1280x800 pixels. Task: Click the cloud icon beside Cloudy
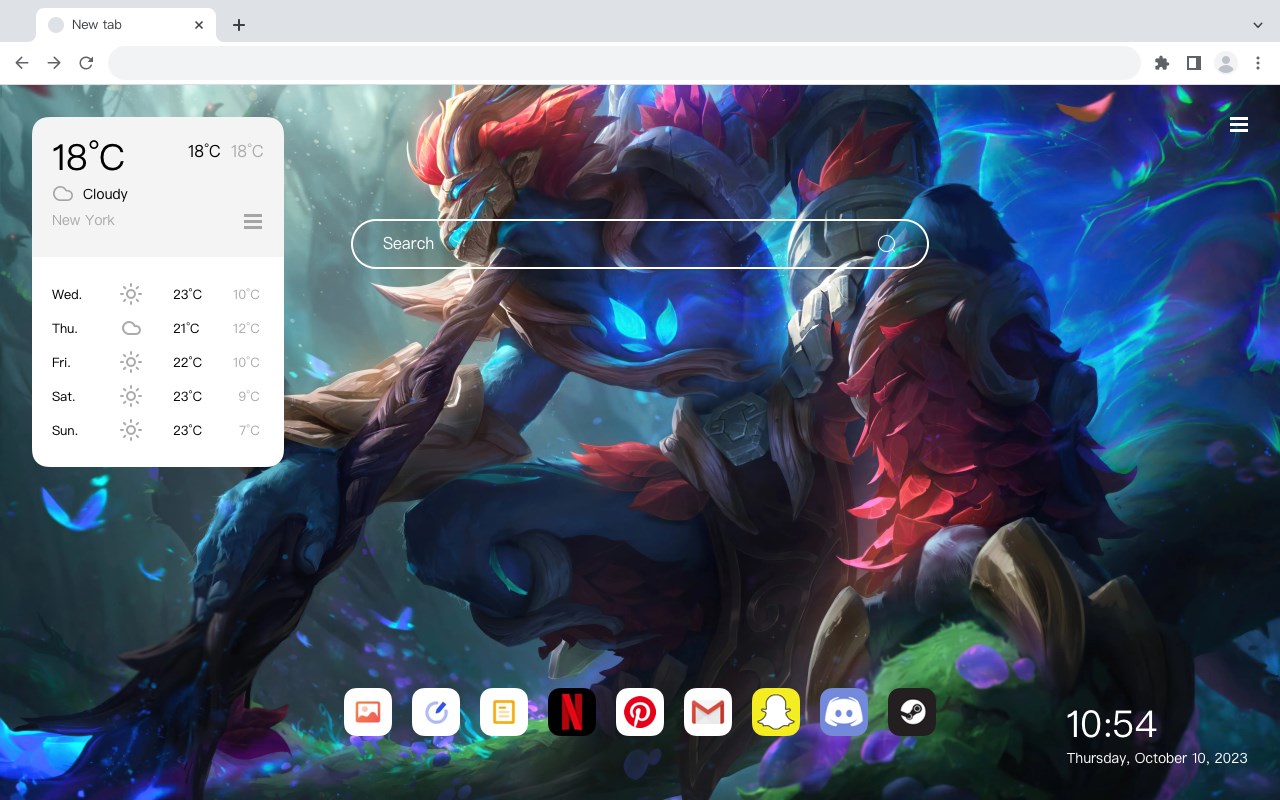[x=62, y=194]
